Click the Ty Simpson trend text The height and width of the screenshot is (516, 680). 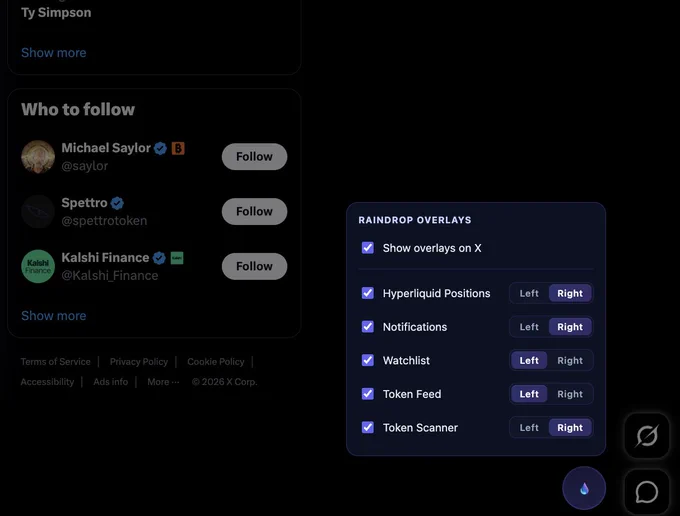56,13
